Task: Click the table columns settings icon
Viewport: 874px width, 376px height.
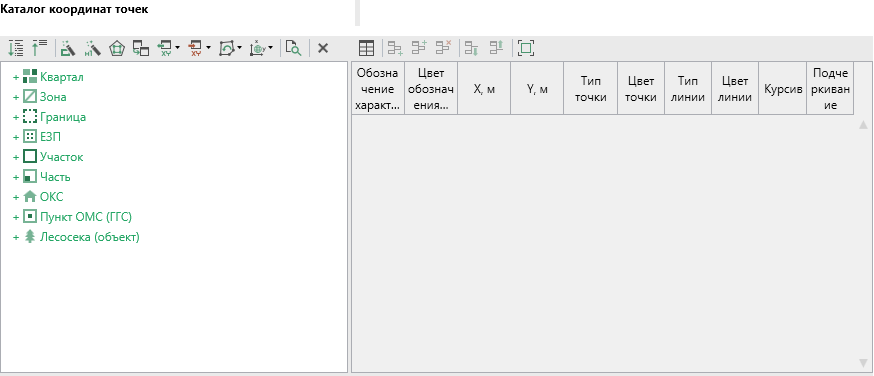Action: coord(366,48)
